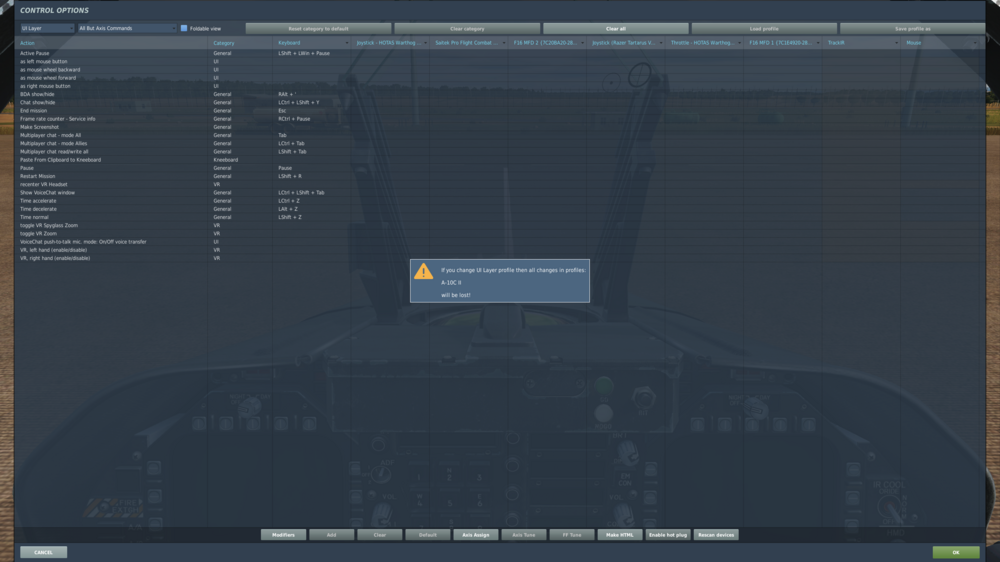Click the Clear category button
Image resolution: width=1000 pixels, height=562 pixels.
pos(467,29)
